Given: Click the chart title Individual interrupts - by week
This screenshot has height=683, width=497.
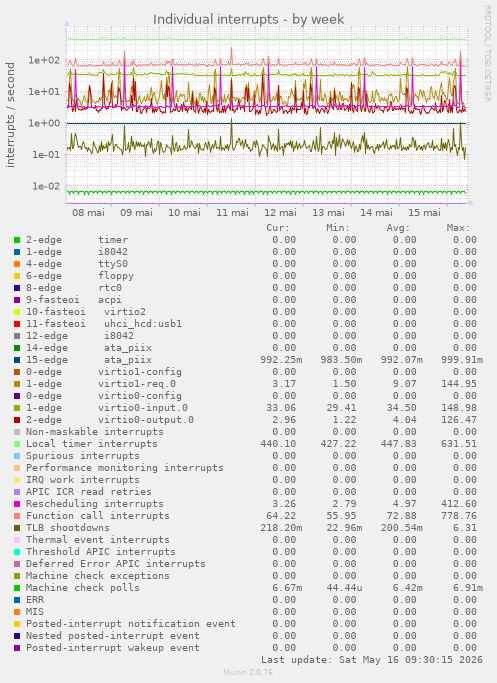Looking at the screenshot, I should tap(248, 20).
